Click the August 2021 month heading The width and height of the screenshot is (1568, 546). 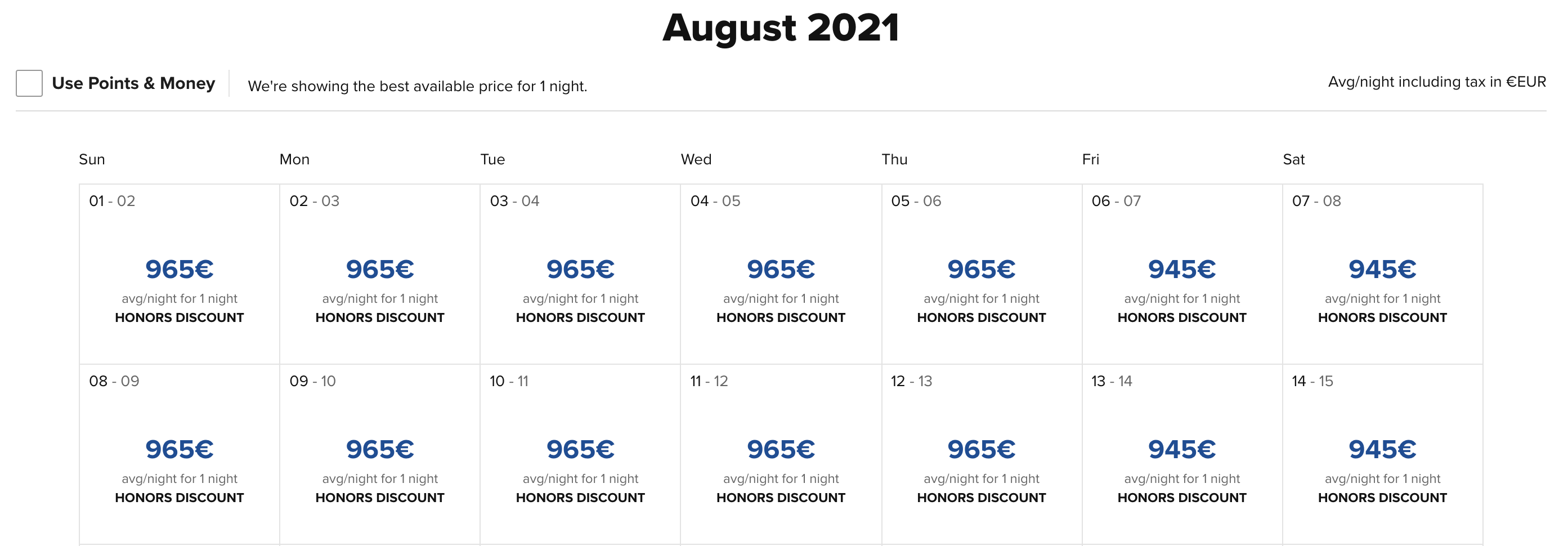(x=781, y=28)
